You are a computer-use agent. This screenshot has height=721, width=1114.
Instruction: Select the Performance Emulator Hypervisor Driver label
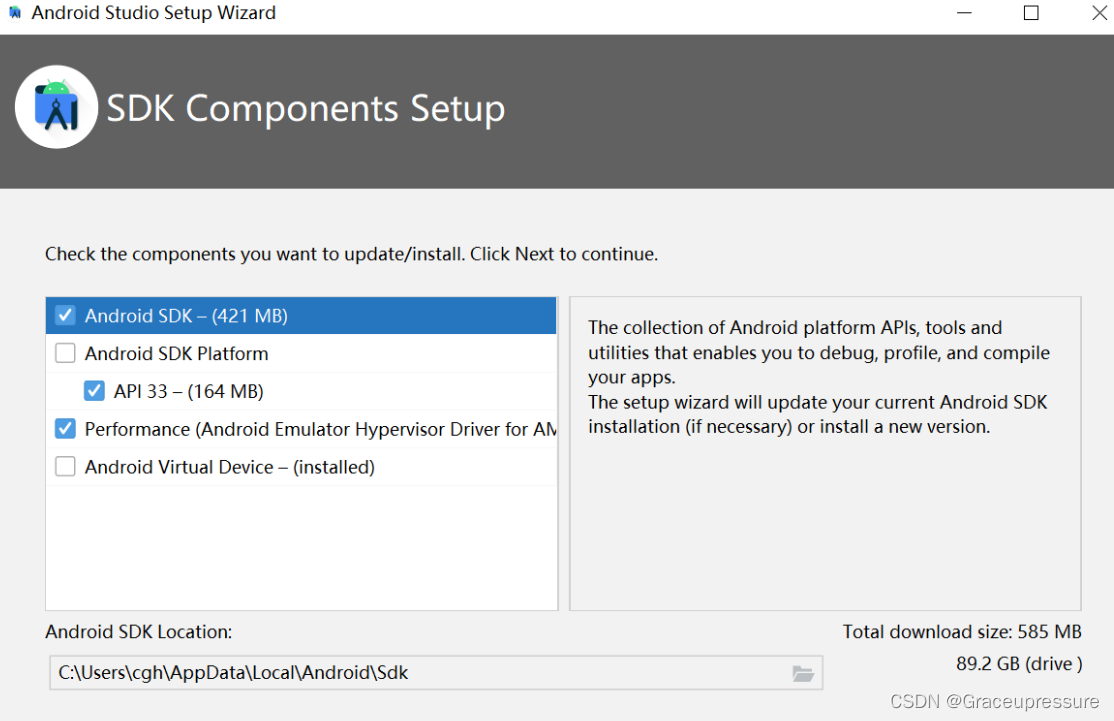pos(320,429)
